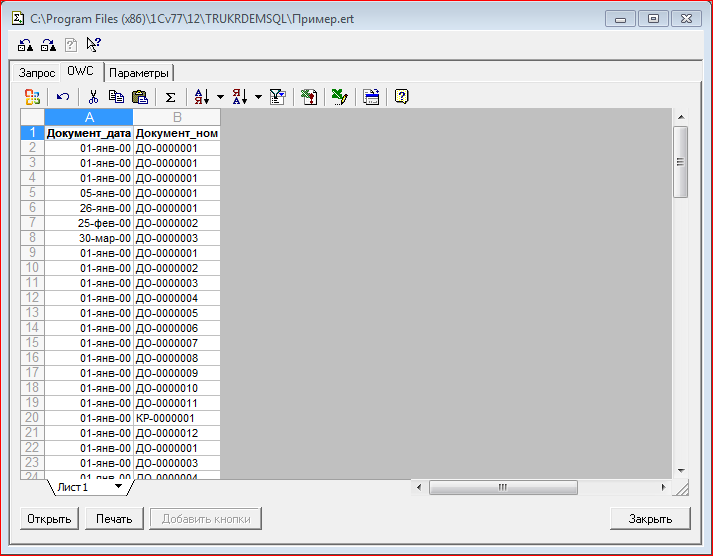
Task: Switch to the Запрос tab
Action: [37, 73]
